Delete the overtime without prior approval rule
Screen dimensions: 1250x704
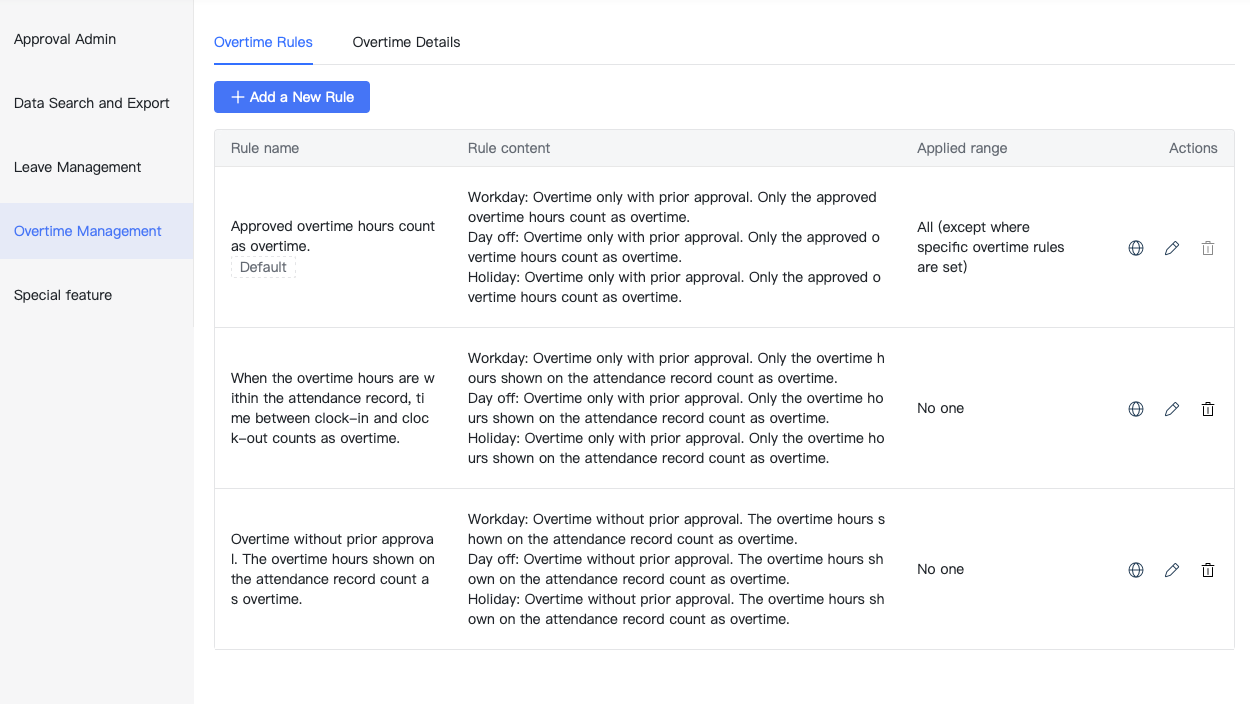(x=1208, y=570)
